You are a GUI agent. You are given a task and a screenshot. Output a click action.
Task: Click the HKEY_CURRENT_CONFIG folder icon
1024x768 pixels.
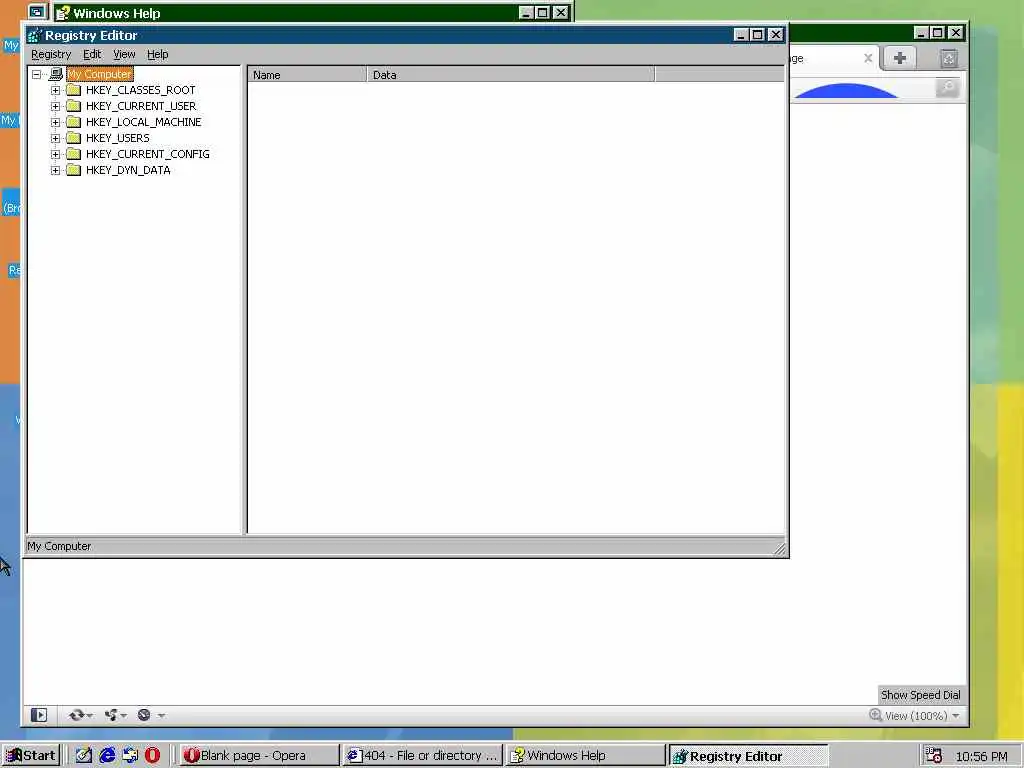(74, 154)
